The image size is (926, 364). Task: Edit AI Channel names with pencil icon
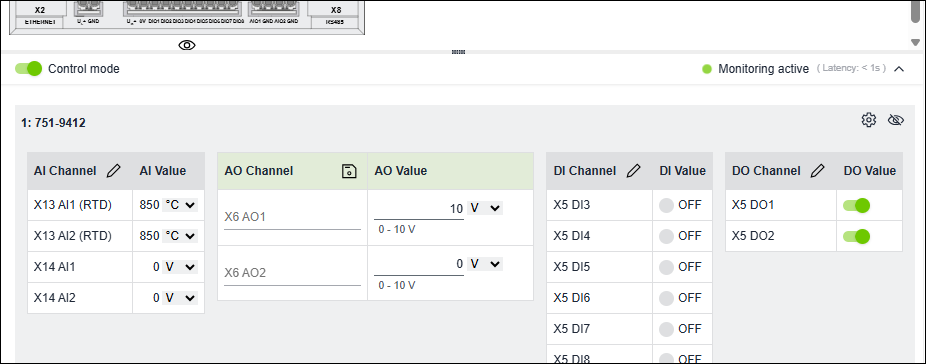tap(113, 171)
